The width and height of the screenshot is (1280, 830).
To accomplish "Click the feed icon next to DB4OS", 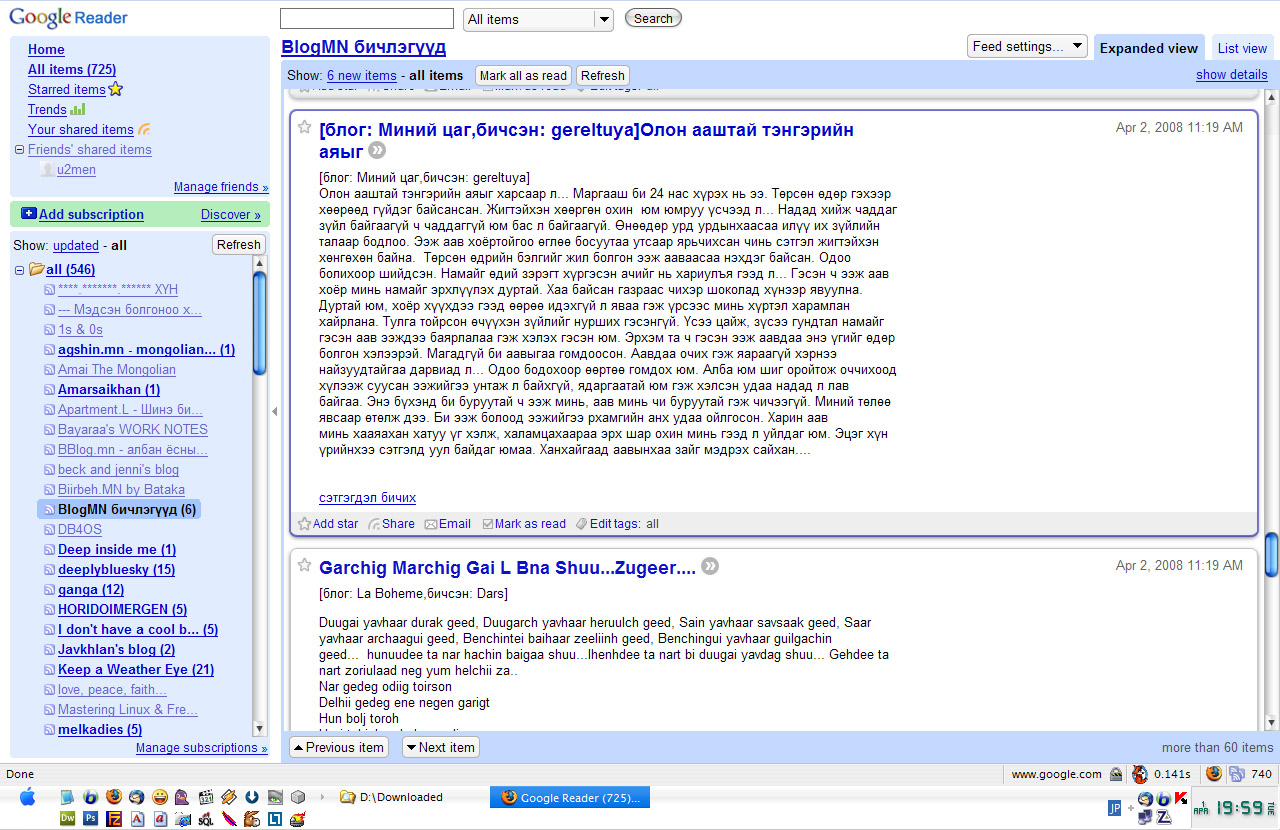I will pos(50,530).
